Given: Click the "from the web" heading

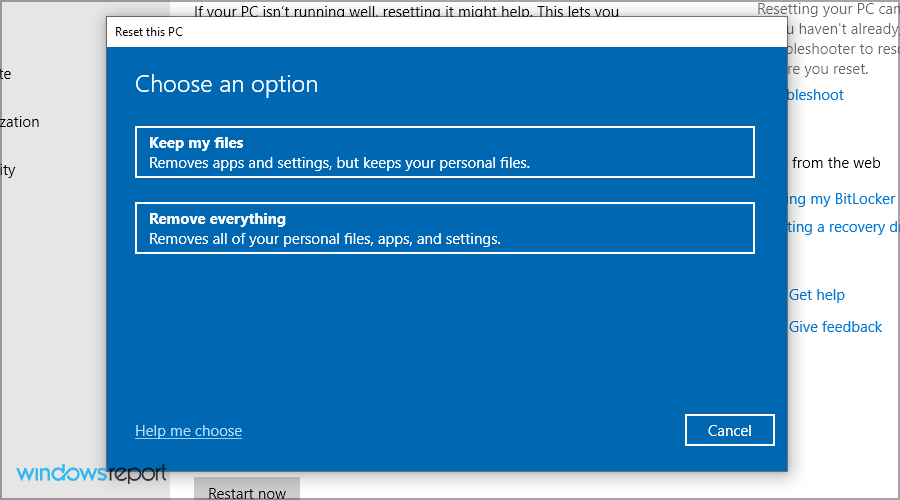Looking at the screenshot, I should 835,162.
